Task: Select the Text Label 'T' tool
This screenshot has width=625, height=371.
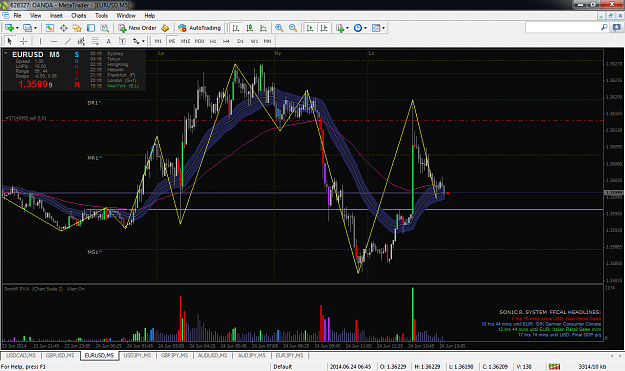Action: coord(122,41)
